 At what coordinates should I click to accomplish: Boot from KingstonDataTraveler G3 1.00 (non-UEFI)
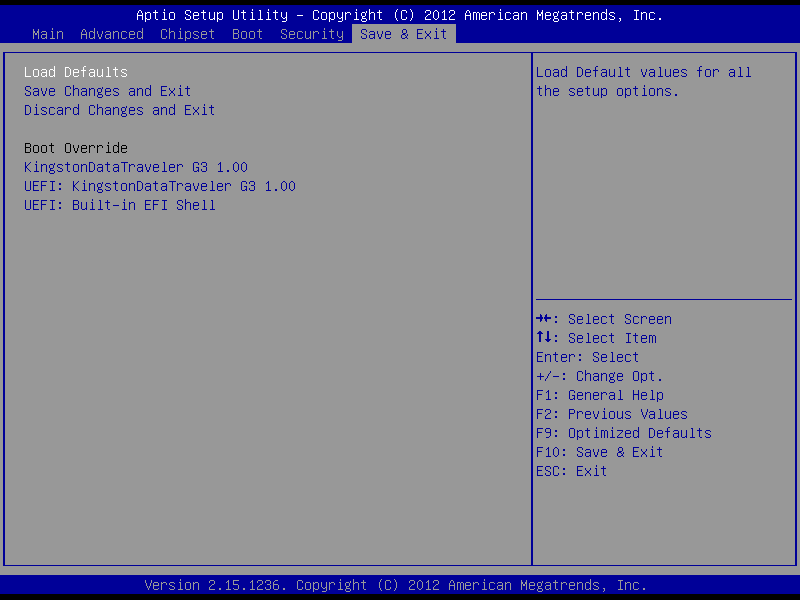(x=136, y=167)
